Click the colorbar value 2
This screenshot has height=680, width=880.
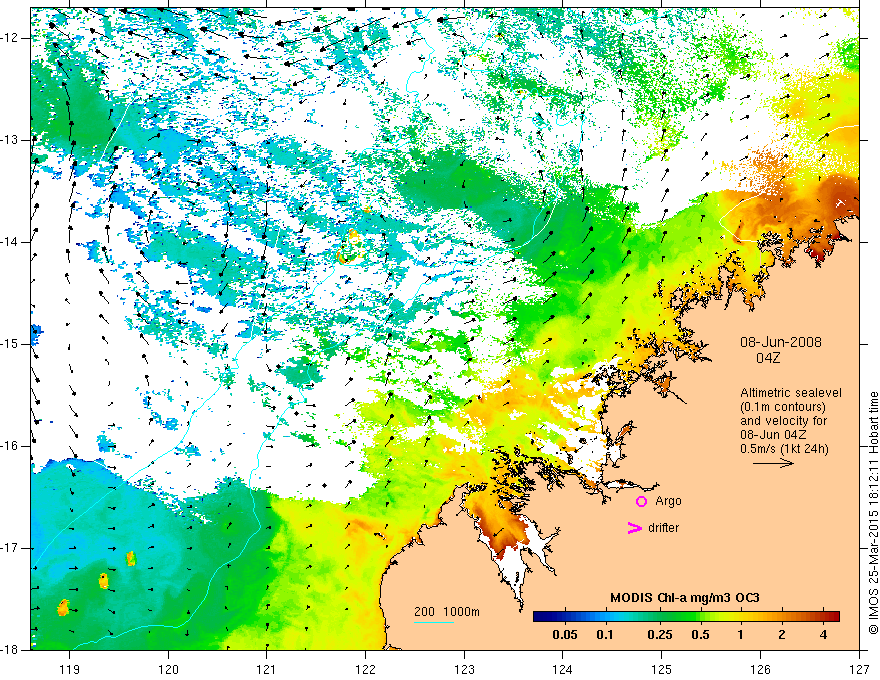782,635
